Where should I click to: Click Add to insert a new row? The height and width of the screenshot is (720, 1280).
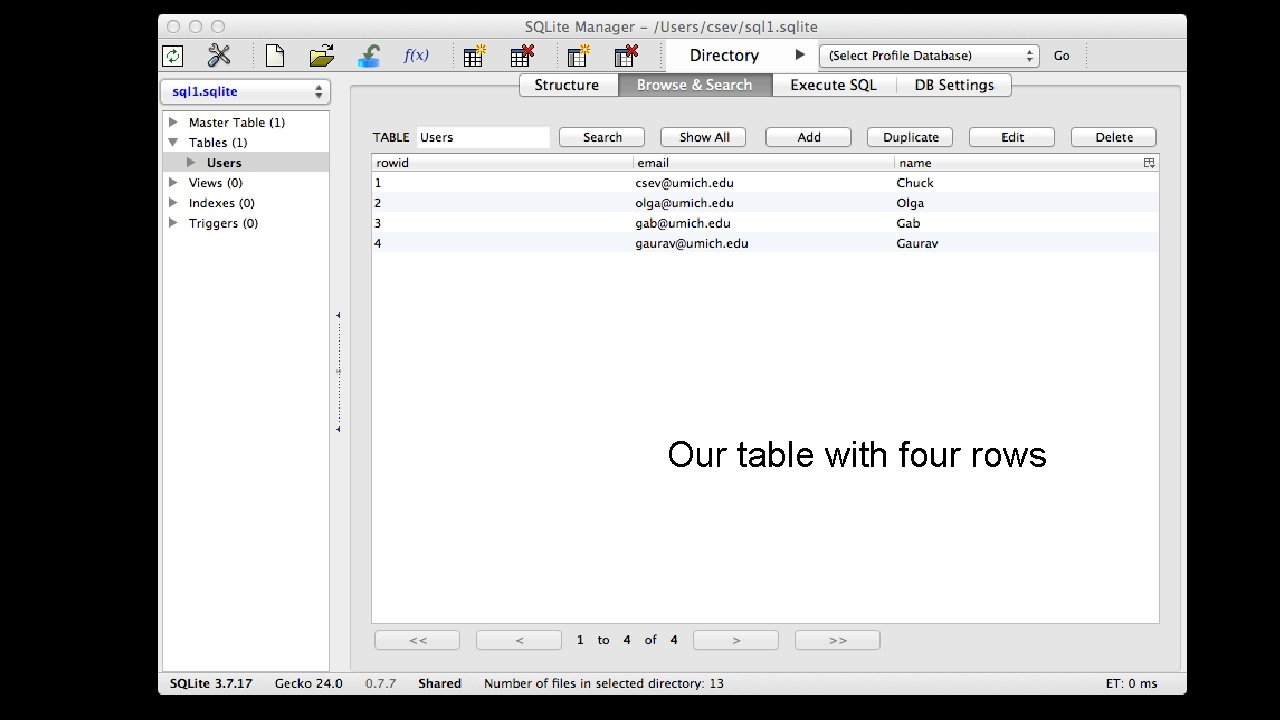[807, 137]
